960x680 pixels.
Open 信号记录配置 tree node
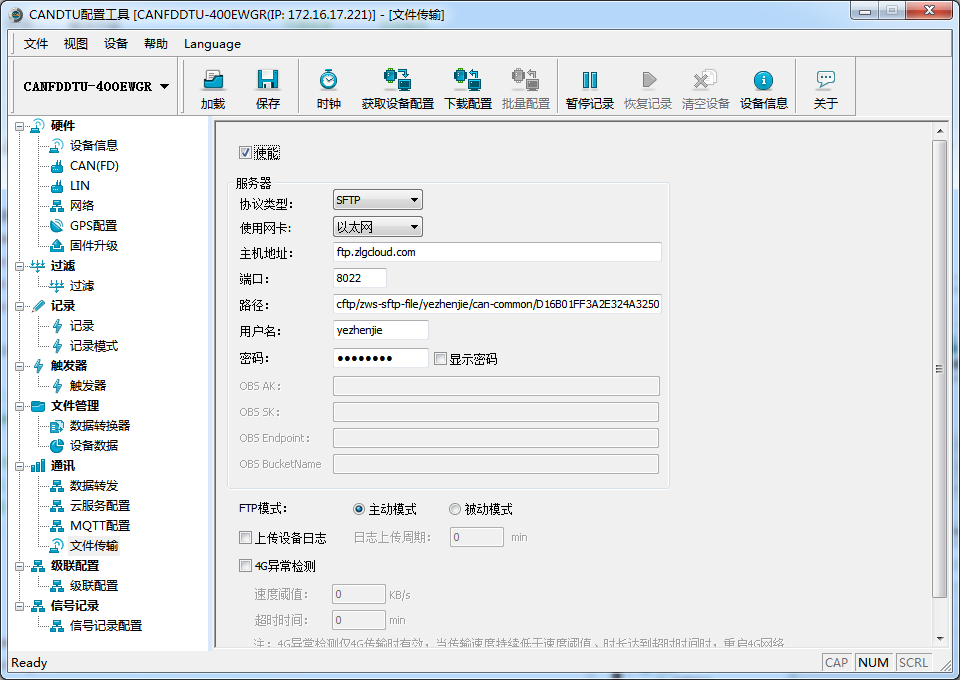click(x=105, y=626)
